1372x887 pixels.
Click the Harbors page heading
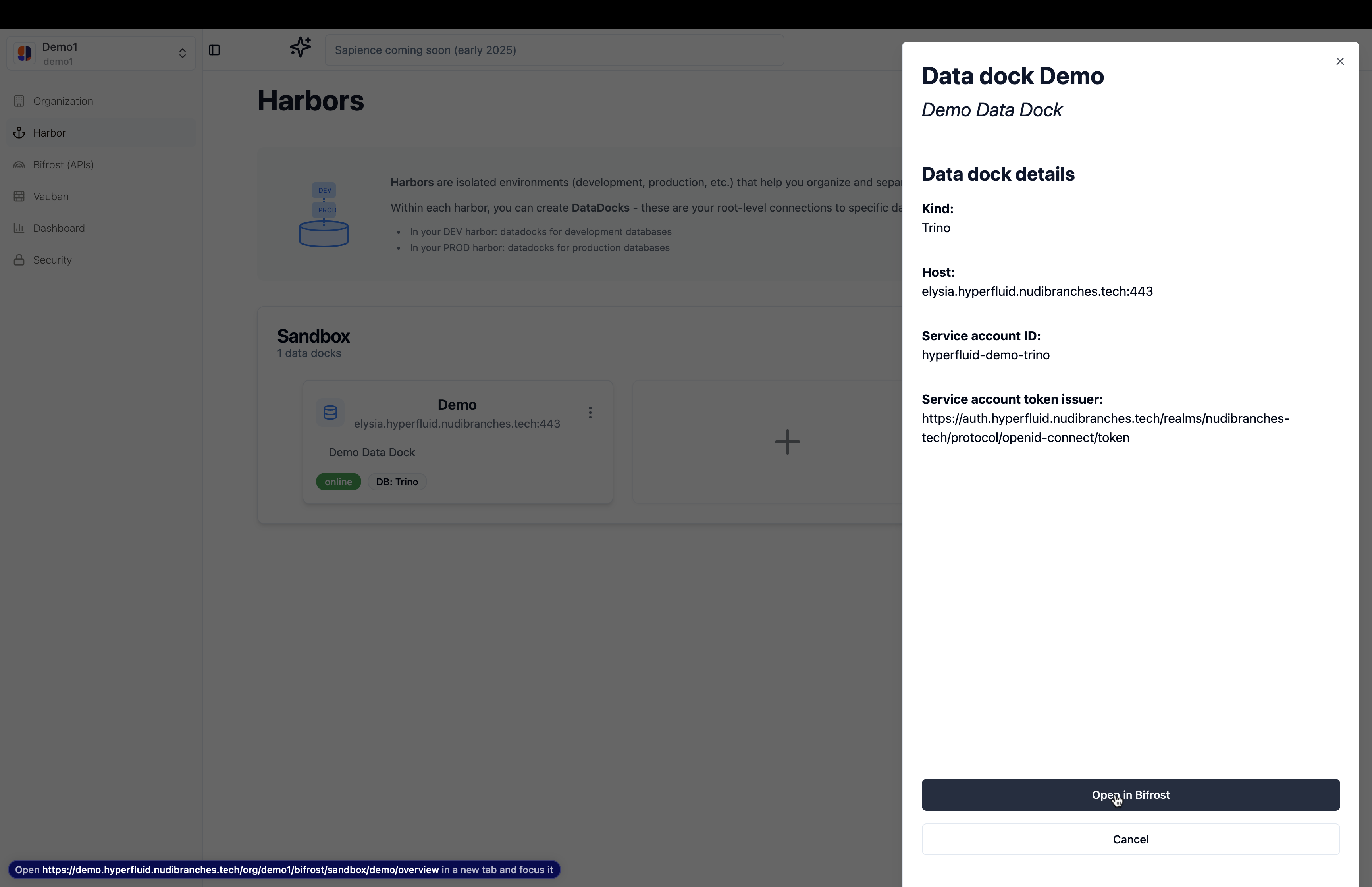[310, 101]
